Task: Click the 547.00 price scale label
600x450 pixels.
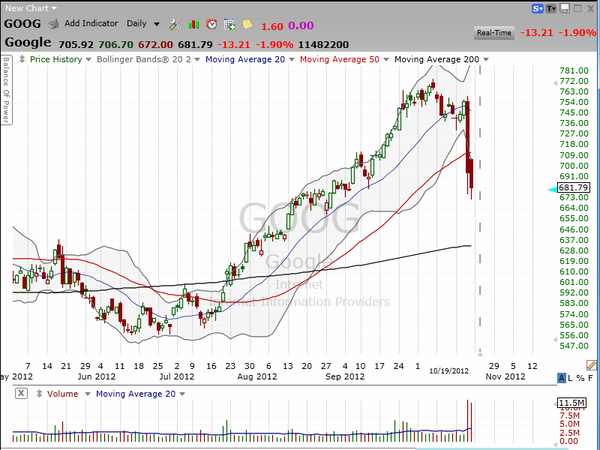Action: tap(574, 346)
